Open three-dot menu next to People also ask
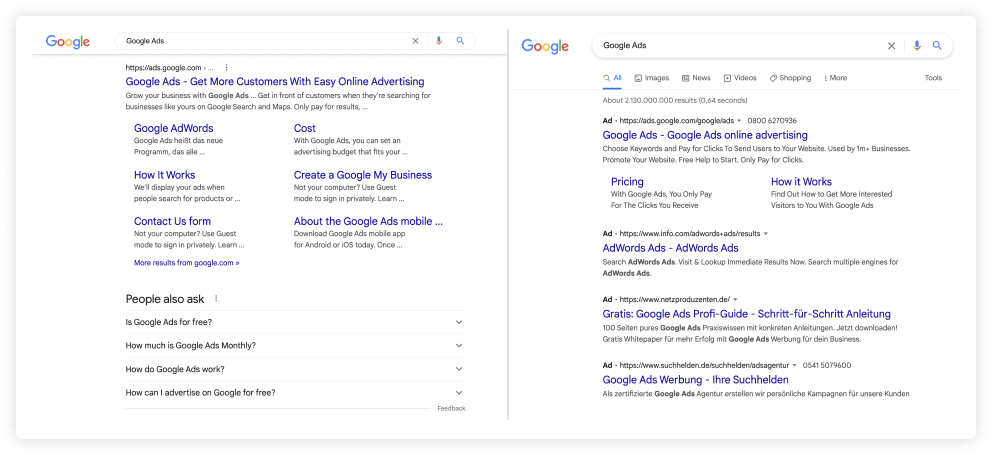The height and width of the screenshot is (455, 992). 216,299
